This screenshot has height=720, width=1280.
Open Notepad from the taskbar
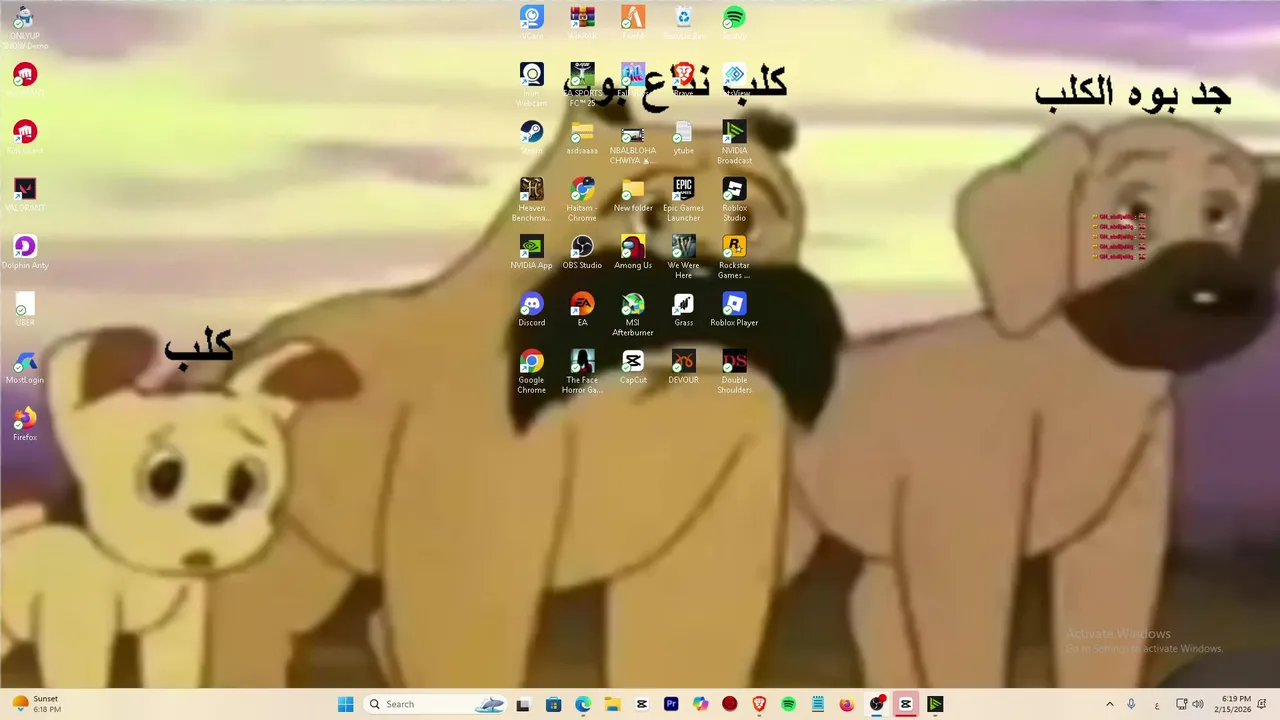(818, 704)
